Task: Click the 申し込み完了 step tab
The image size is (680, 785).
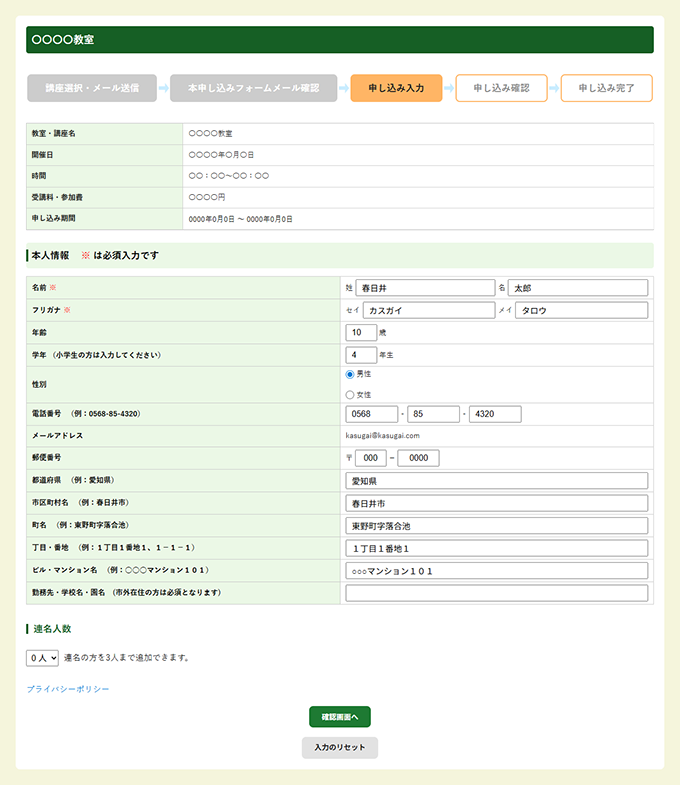Action: 606,88
